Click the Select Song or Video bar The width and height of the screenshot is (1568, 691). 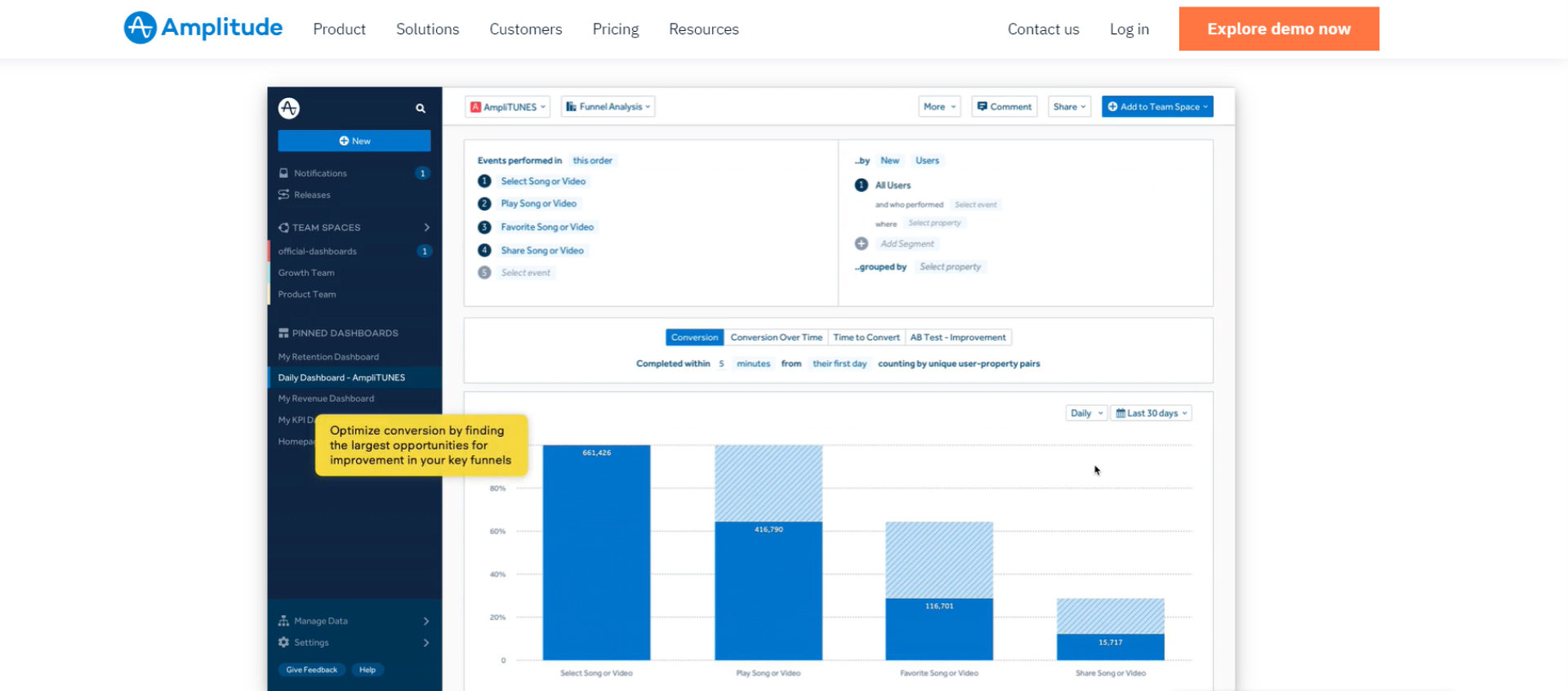click(x=596, y=552)
